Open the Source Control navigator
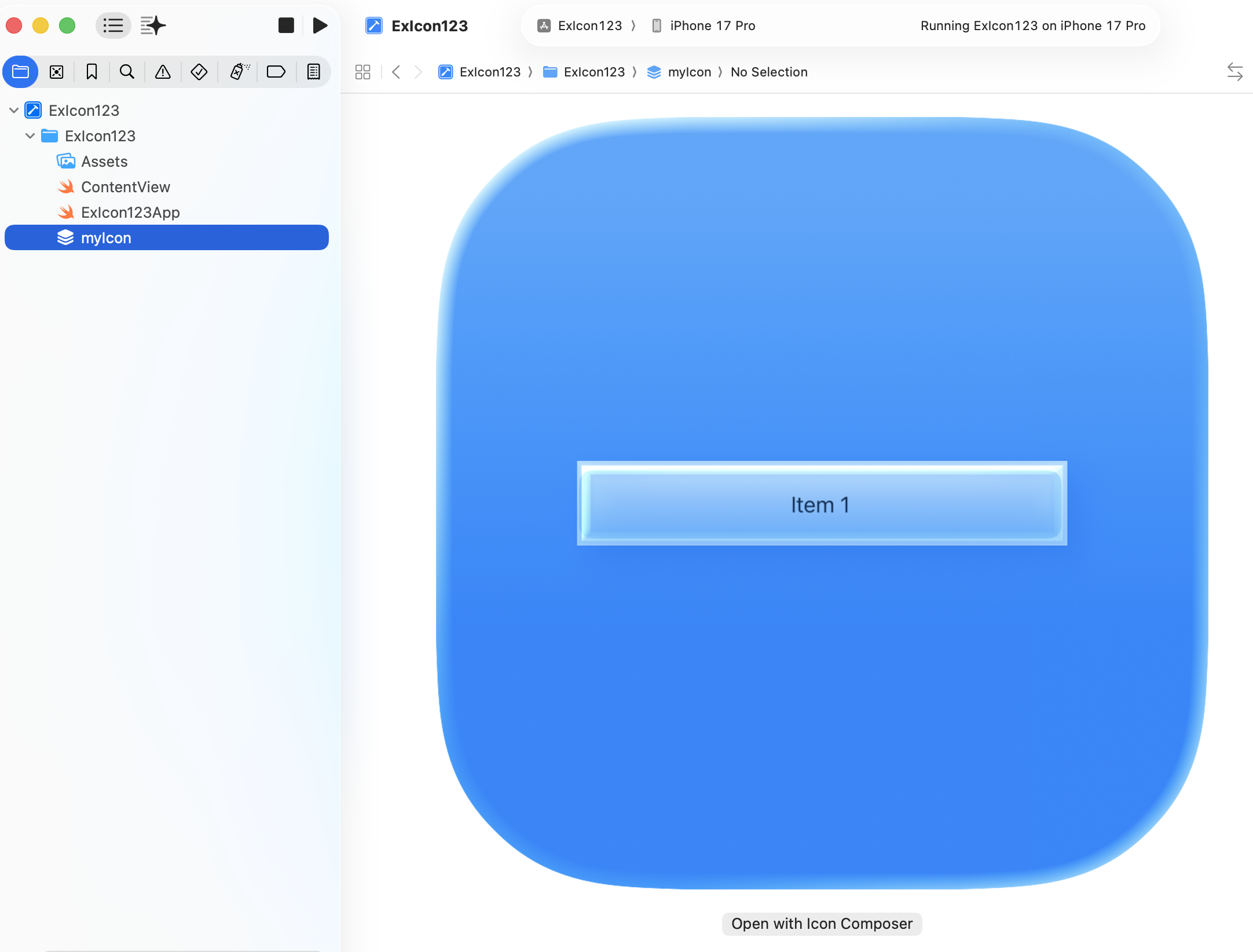The height and width of the screenshot is (952, 1253). [56, 72]
